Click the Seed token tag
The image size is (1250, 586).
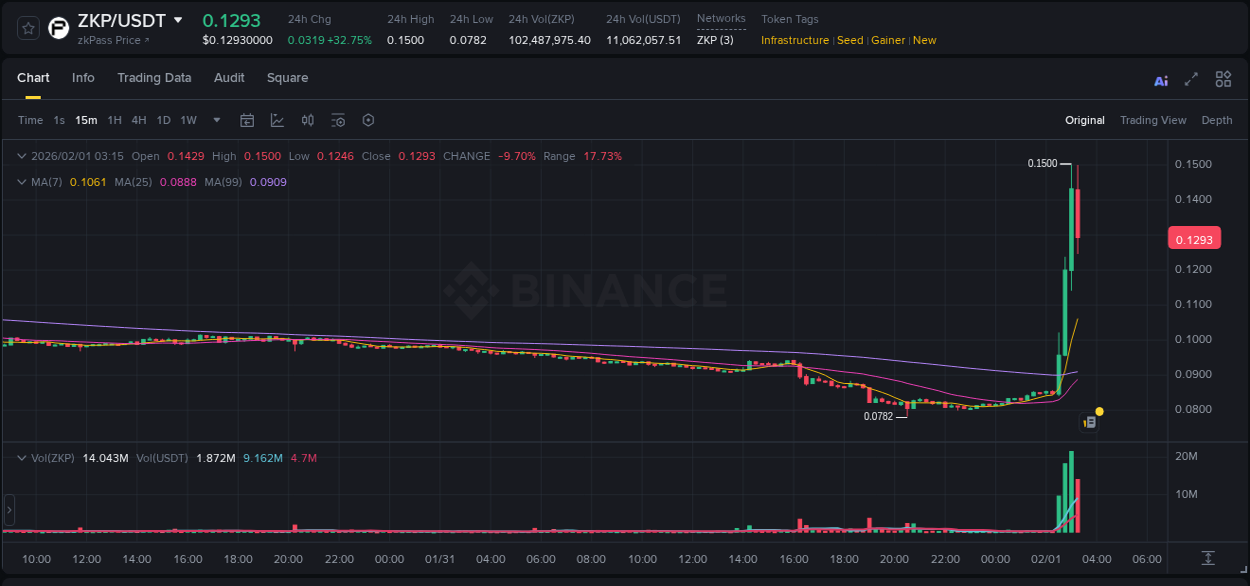pos(849,40)
